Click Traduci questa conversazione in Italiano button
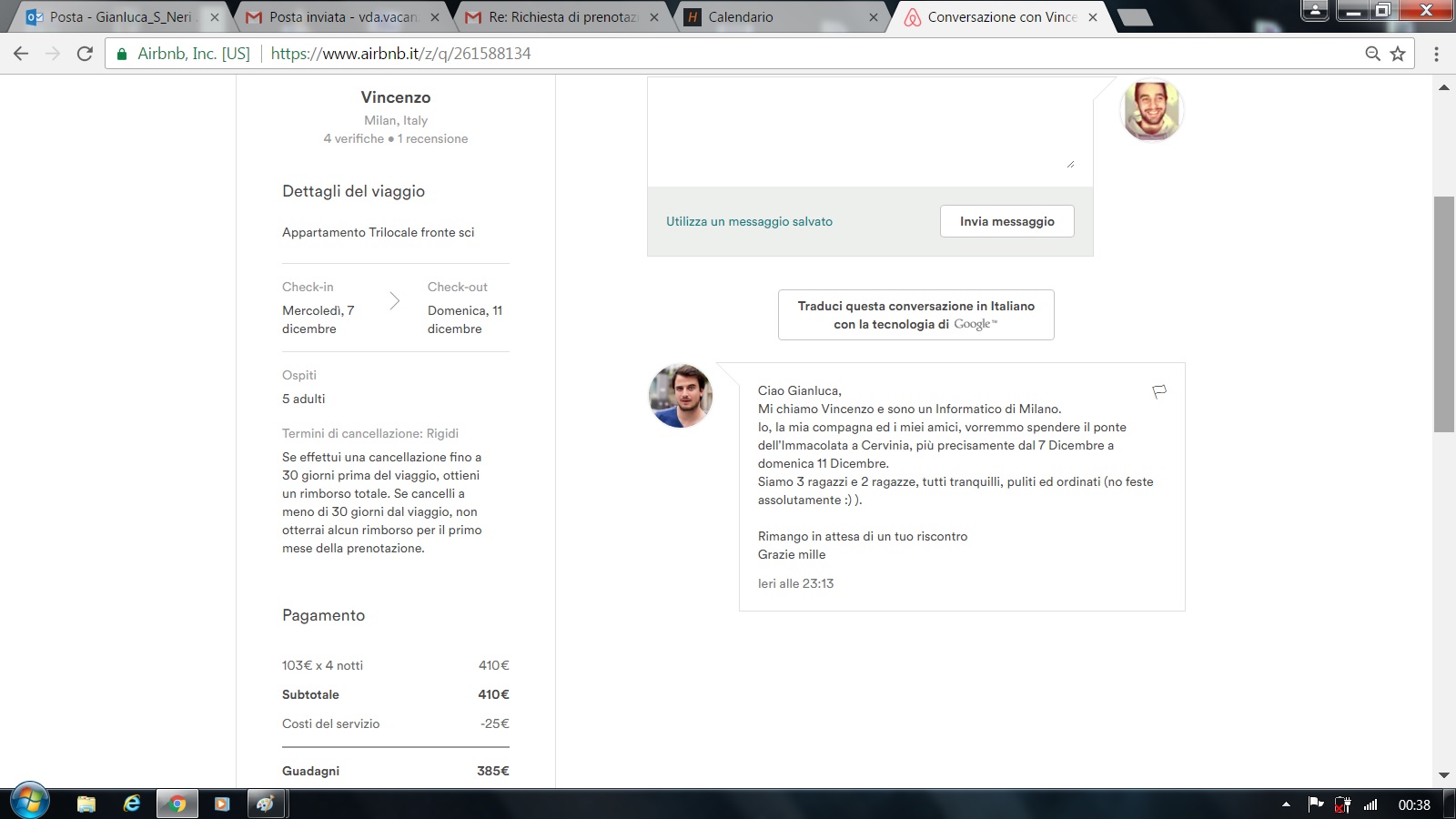Image resolution: width=1456 pixels, height=819 pixels. pyautogui.click(x=915, y=315)
